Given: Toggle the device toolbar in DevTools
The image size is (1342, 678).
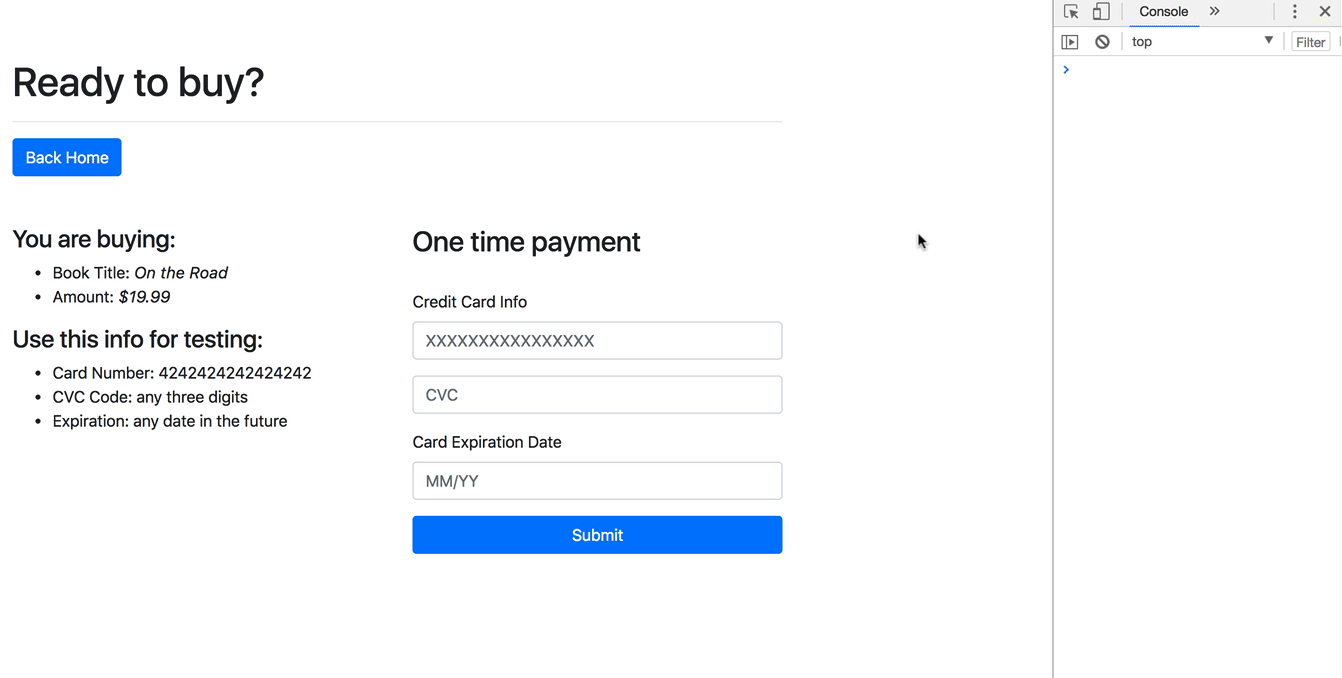Looking at the screenshot, I should tap(1100, 11).
